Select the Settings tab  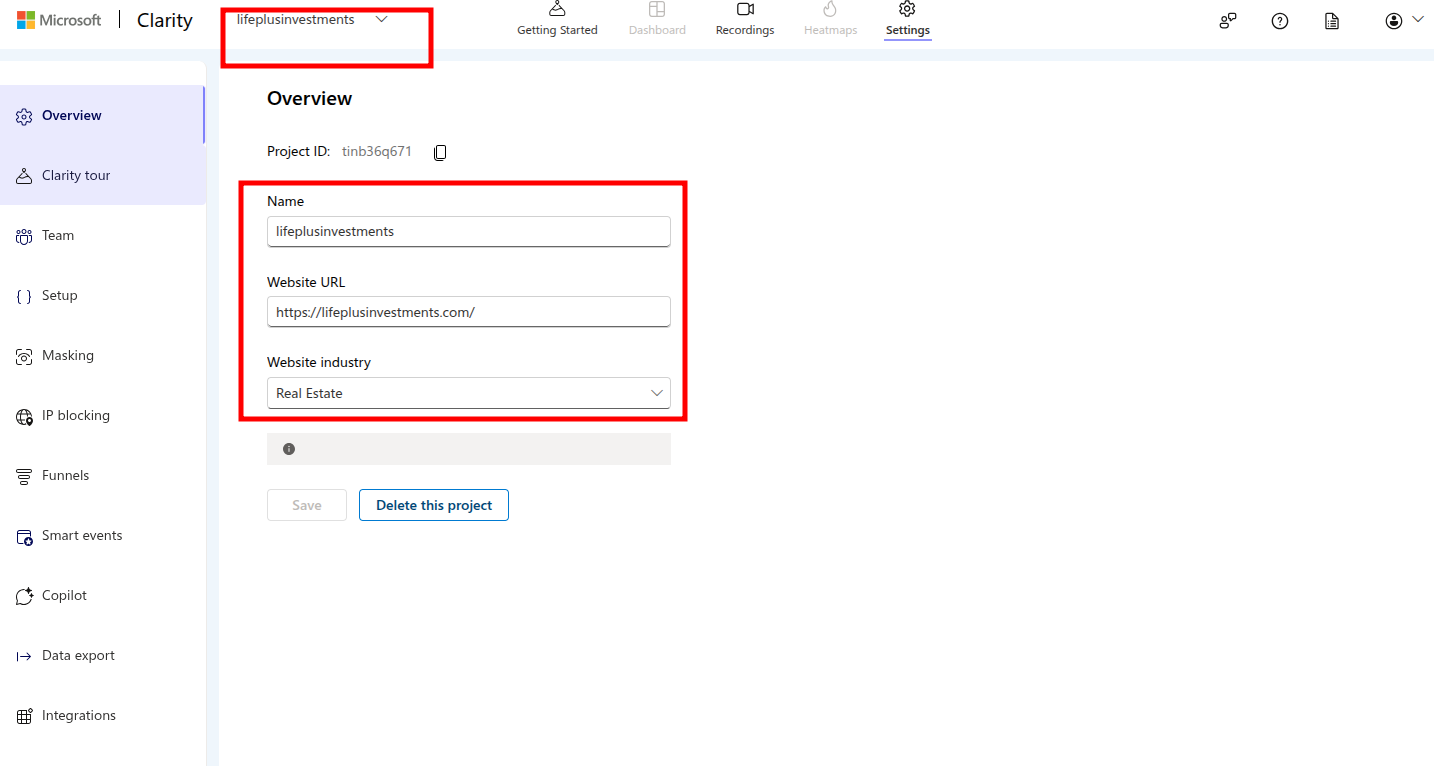(x=907, y=19)
